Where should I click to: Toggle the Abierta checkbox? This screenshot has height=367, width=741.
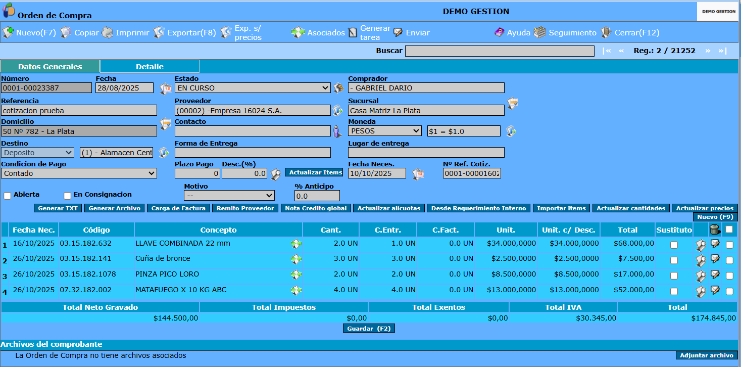7,196
